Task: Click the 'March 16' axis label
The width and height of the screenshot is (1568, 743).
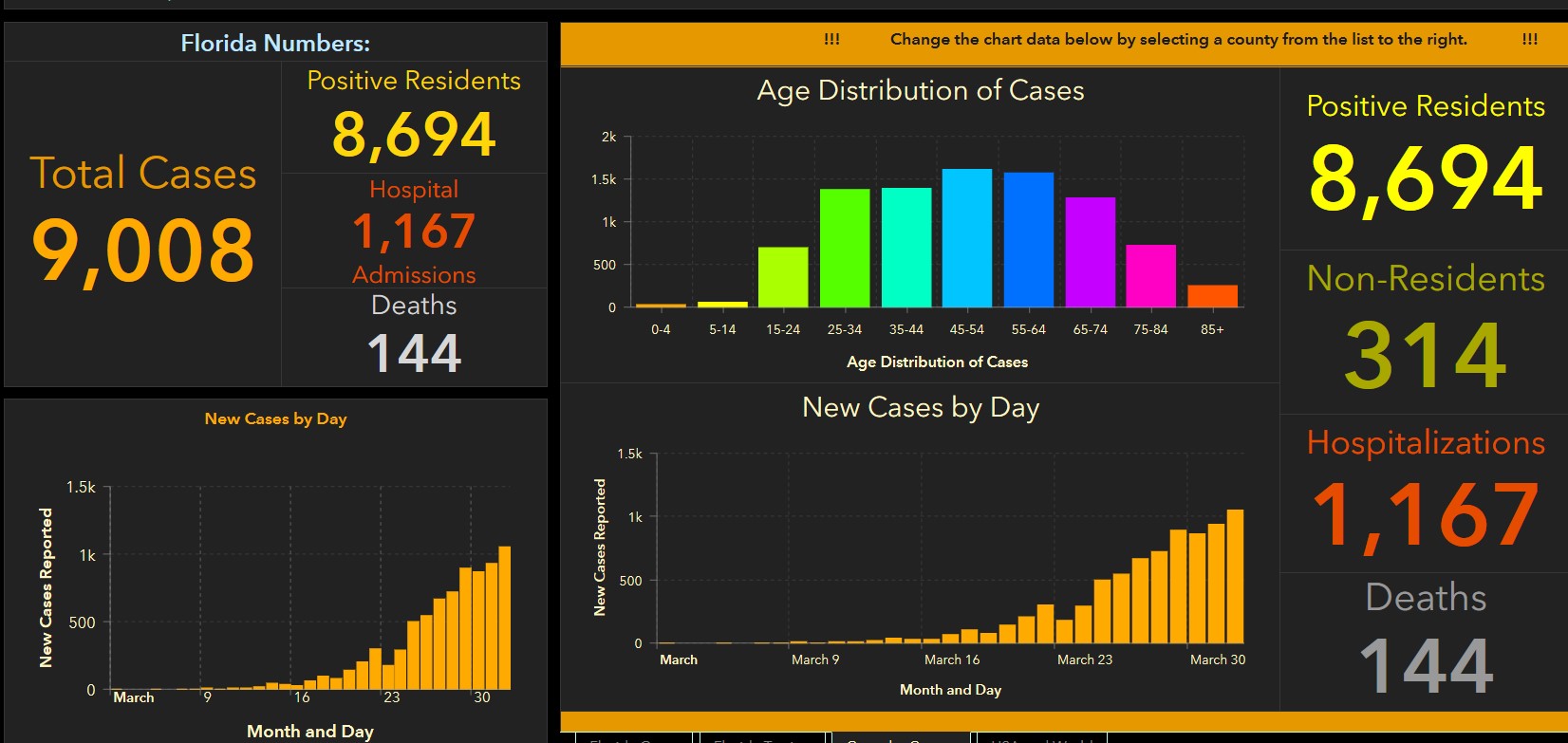Action: pyautogui.click(x=952, y=659)
